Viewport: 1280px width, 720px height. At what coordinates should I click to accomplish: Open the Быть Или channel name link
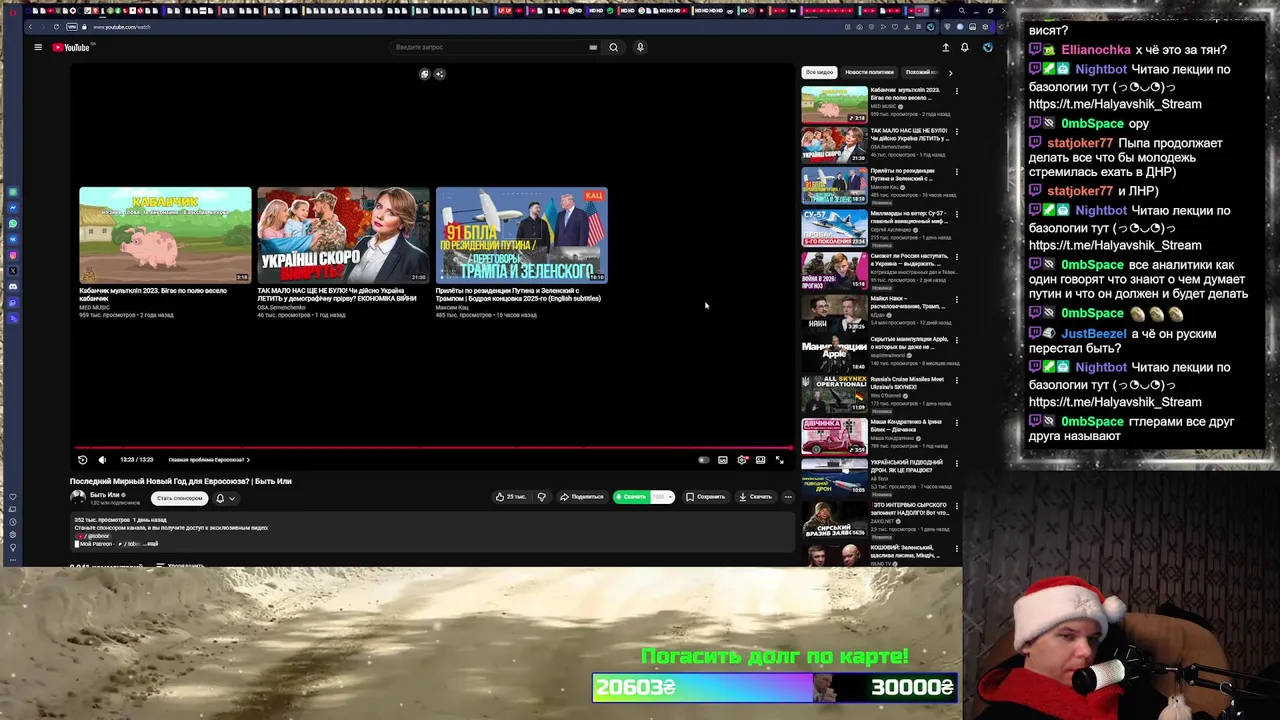pos(106,495)
